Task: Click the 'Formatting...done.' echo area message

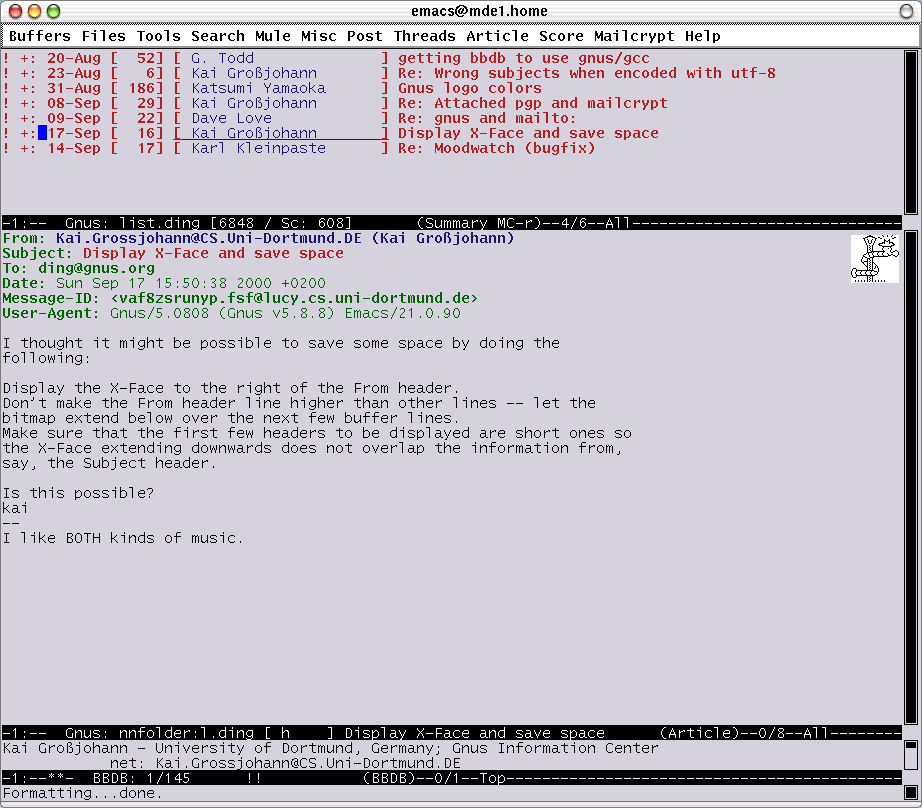Action: [x=82, y=793]
